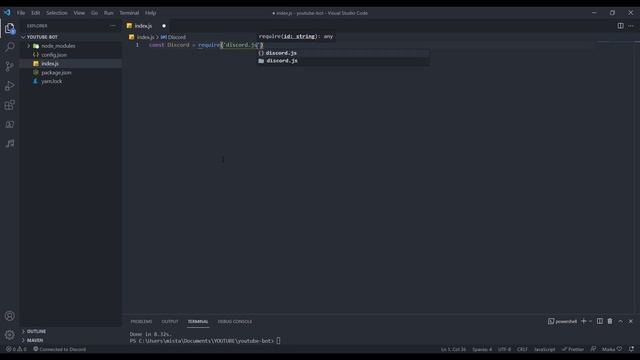Close the terminal panel
640x360 pixels.
(x=631, y=321)
